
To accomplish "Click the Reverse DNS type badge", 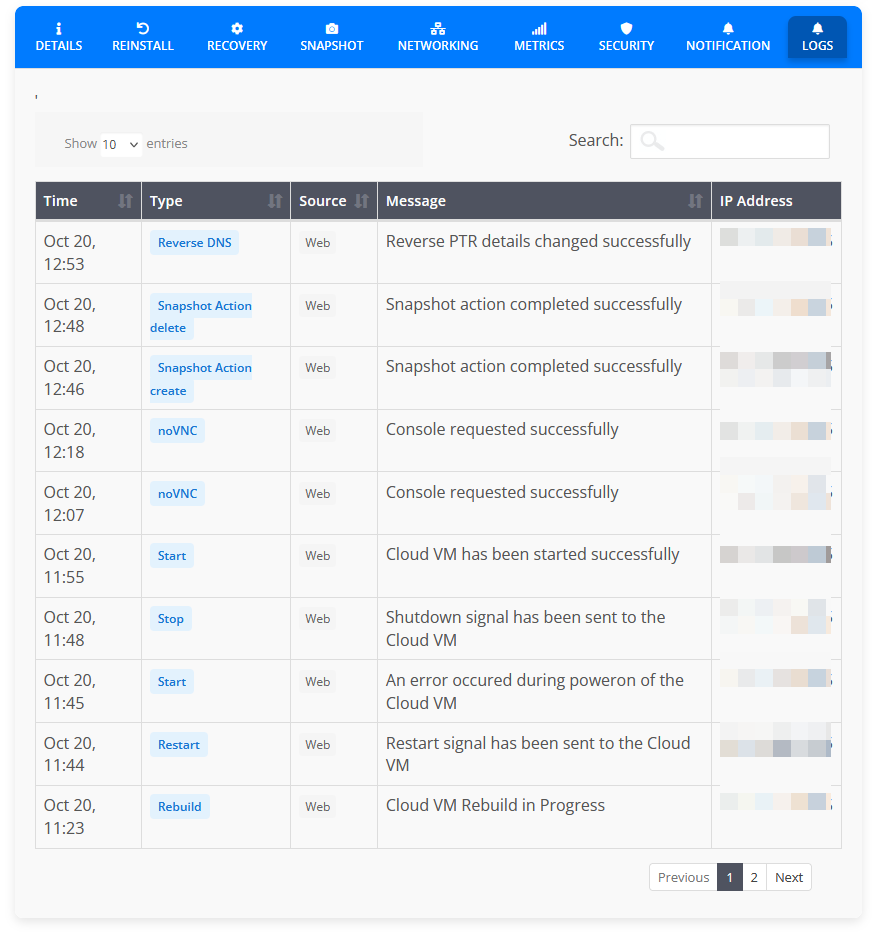I will pos(194,242).
